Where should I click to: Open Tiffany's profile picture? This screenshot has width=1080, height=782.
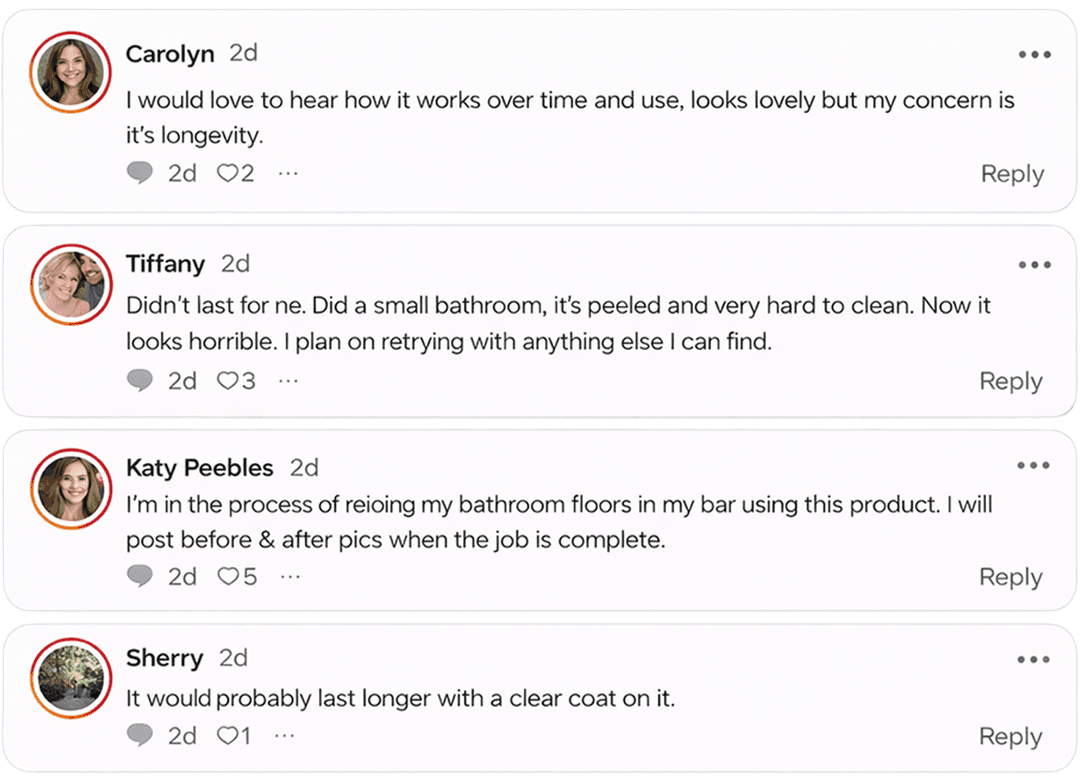70,283
